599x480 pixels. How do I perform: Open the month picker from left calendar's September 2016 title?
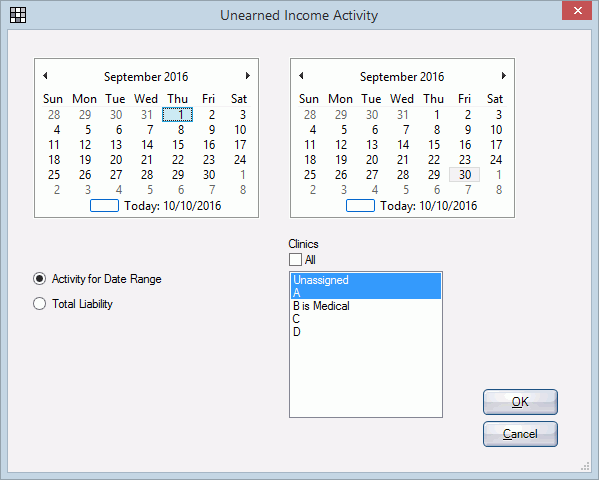click(146, 77)
